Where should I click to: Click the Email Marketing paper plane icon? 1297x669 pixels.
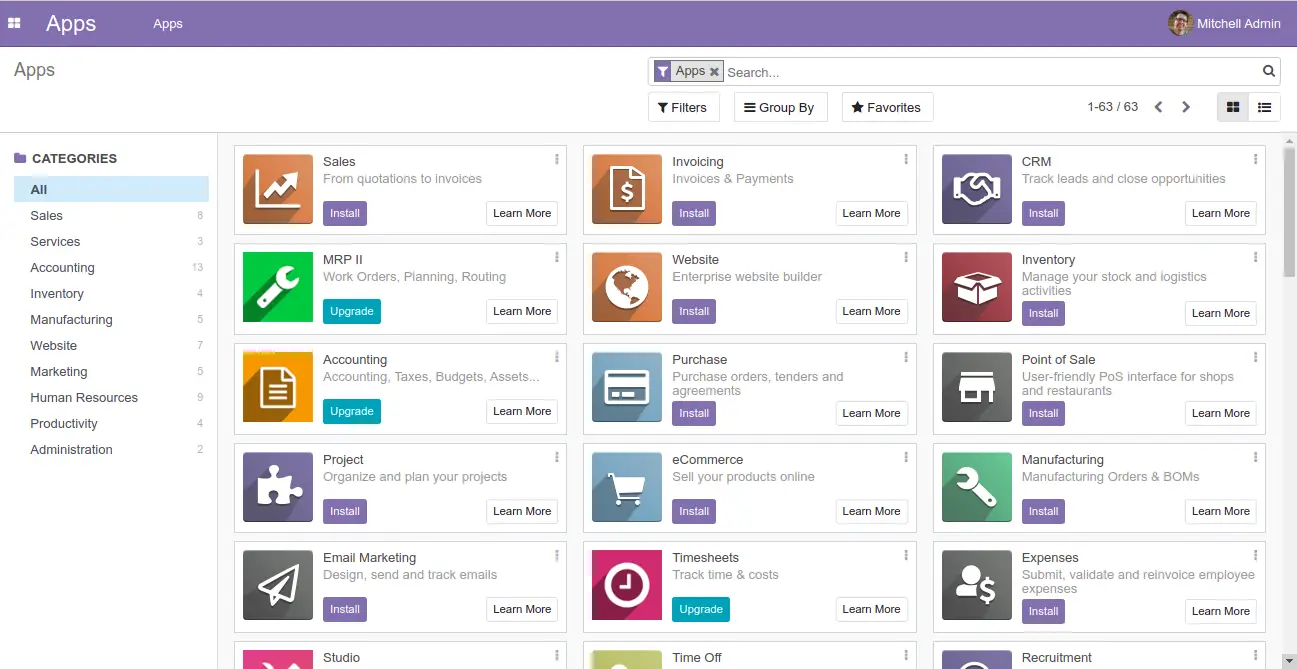[278, 585]
